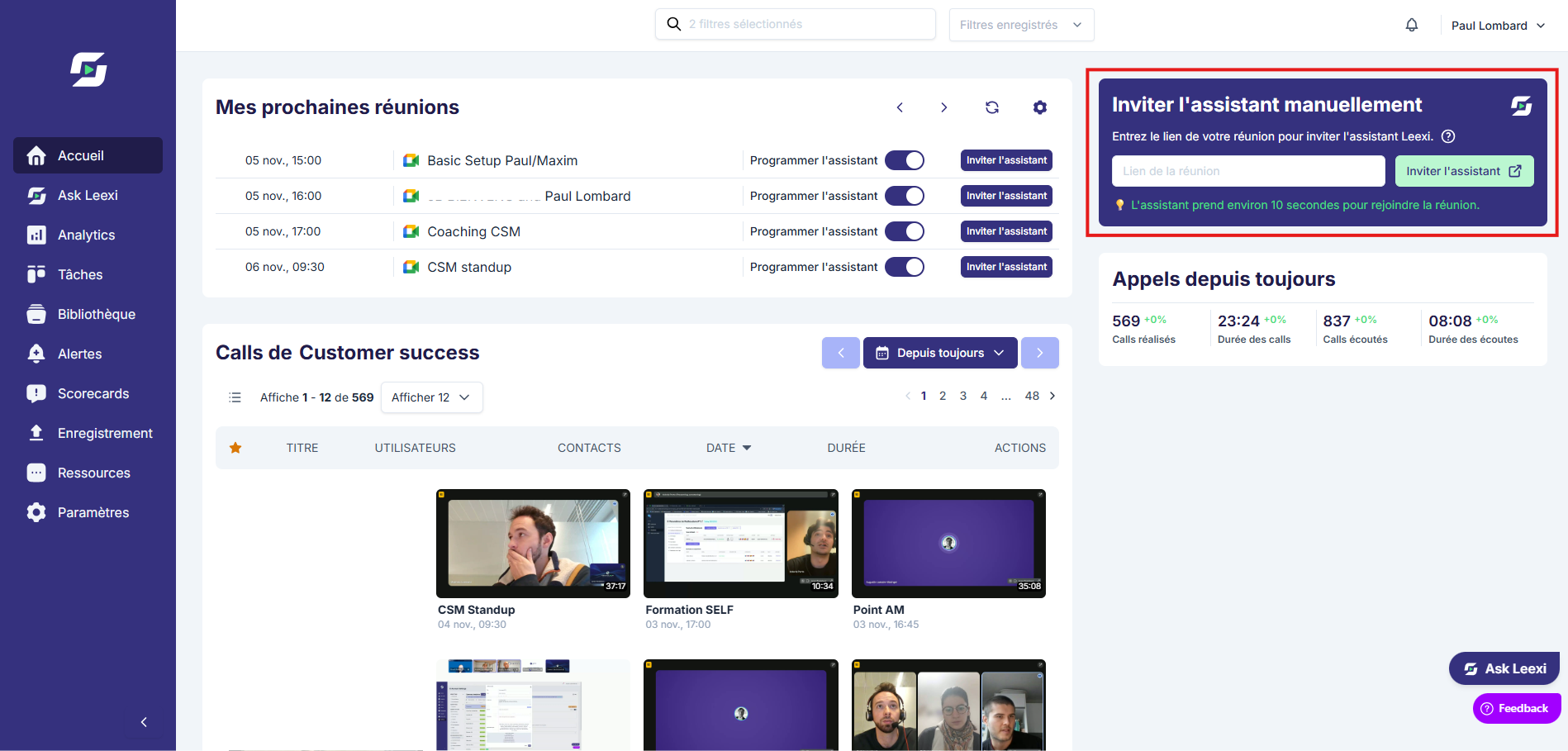Screen dimensions: 1568x751
Task: Open CSM Standup call thumbnail
Action: tap(533, 544)
